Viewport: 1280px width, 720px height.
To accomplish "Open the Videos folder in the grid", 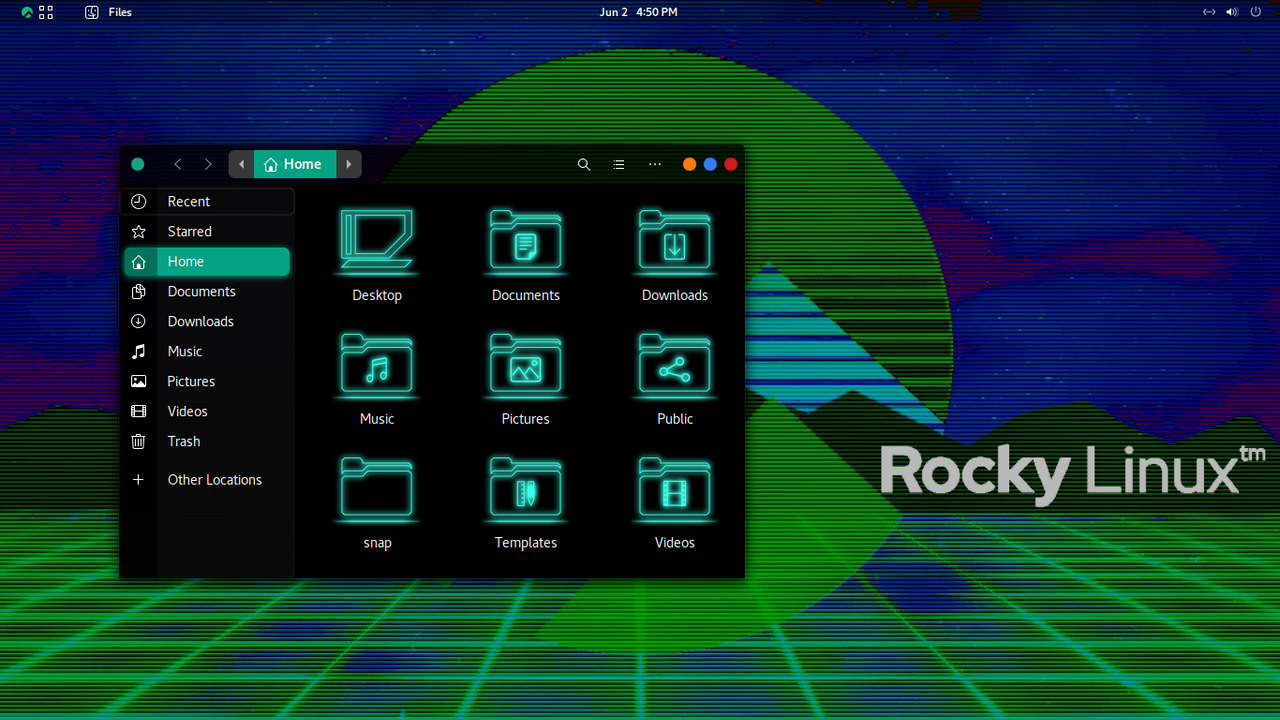I will click(675, 489).
